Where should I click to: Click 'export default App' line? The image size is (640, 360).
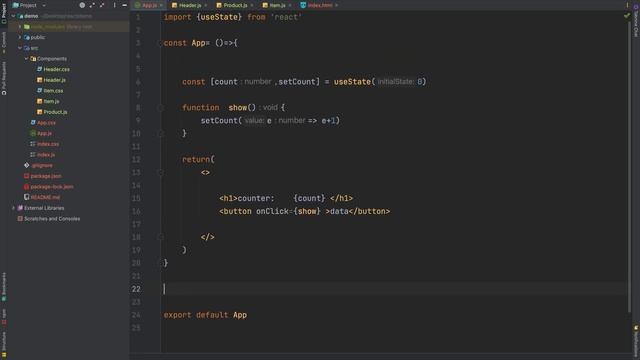coord(205,315)
